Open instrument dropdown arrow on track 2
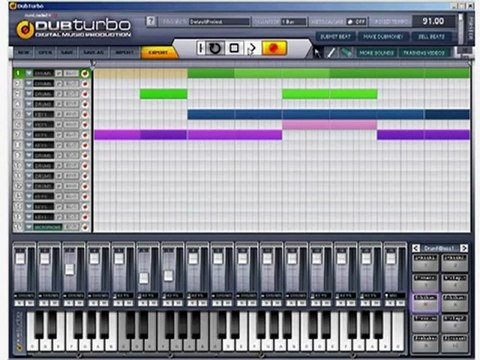Image resolution: width=480 pixels, height=360 pixels. click(29, 84)
